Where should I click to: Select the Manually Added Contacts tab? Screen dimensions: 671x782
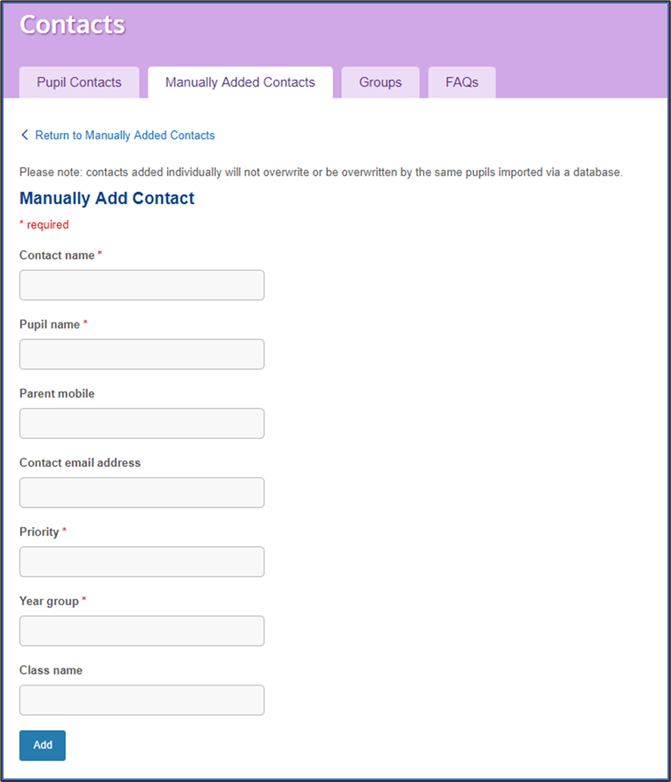(x=240, y=82)
